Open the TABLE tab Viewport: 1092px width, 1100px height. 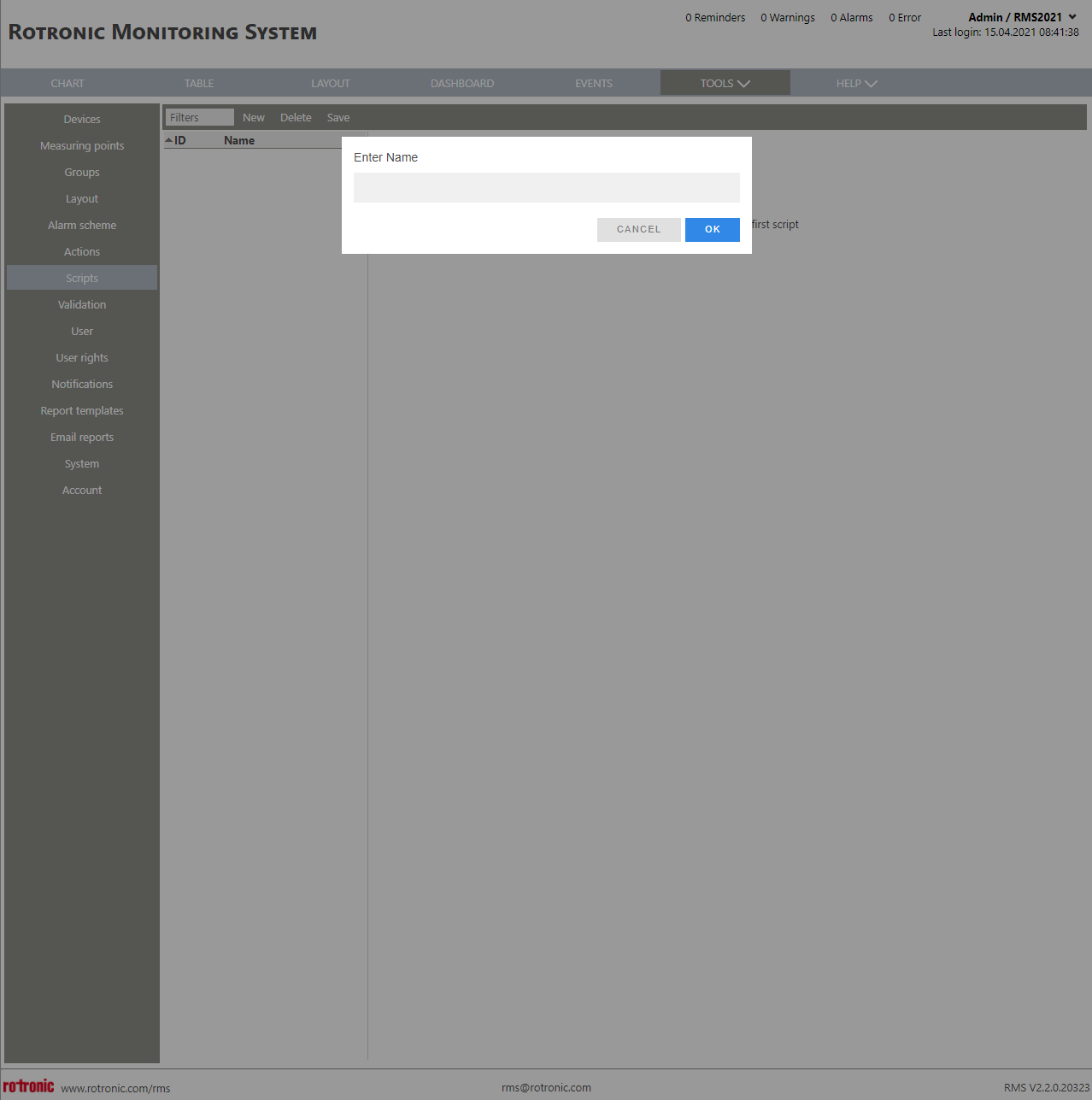click(199, 83)
